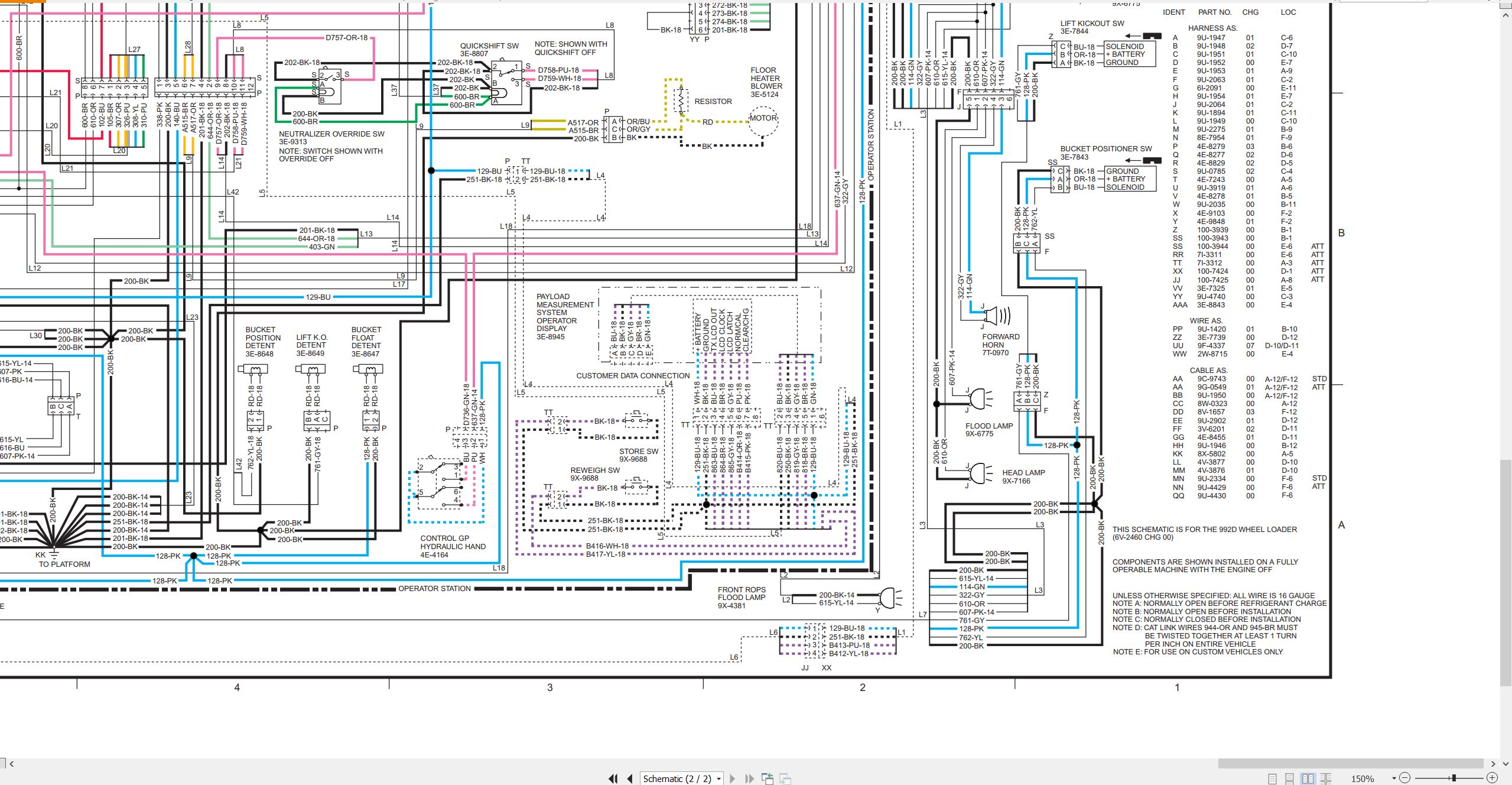Click the CABLE AS. table heading

(x=1208, y=370)
